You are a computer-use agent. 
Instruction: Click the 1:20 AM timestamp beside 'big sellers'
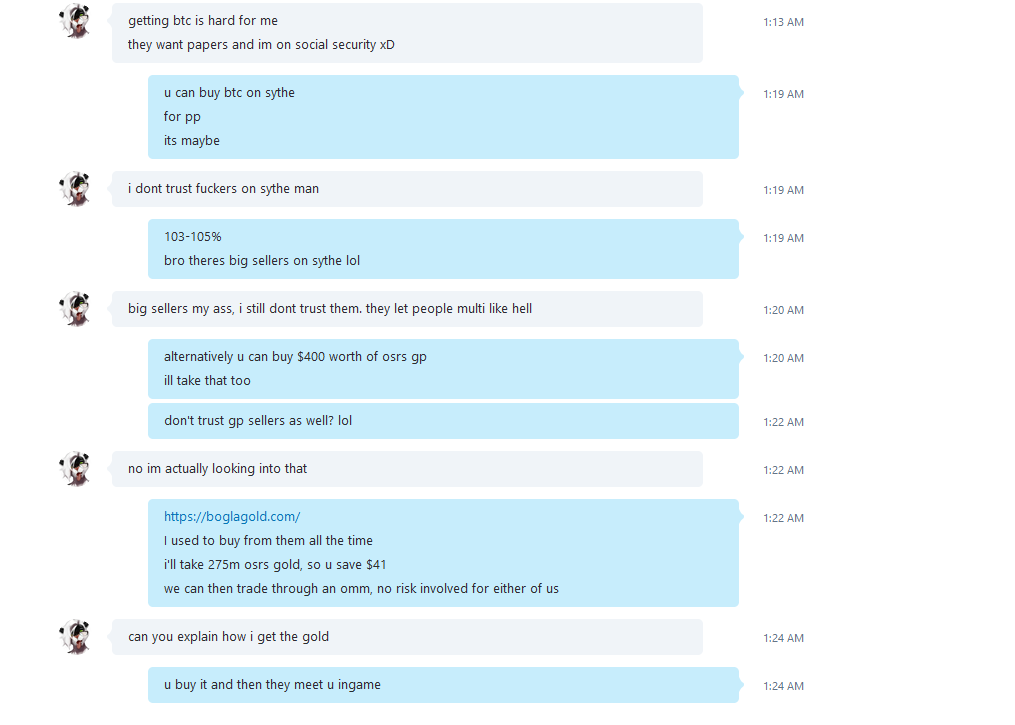[x=783, y=310]
